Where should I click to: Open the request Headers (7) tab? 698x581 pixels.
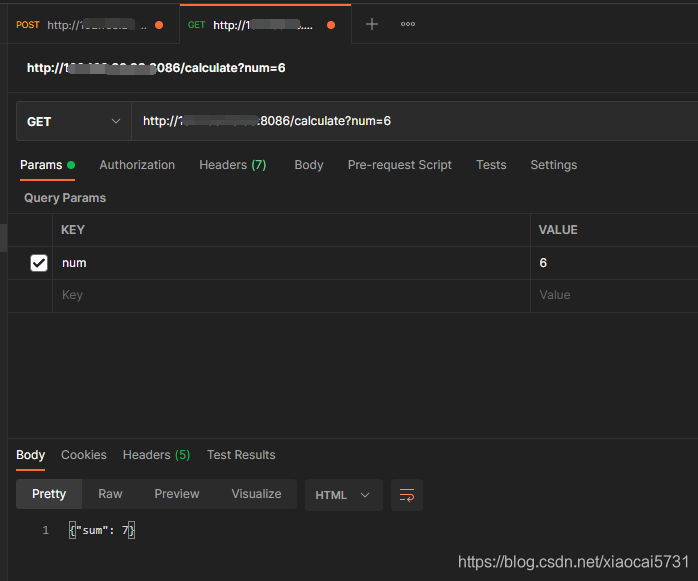click(232, 165)
